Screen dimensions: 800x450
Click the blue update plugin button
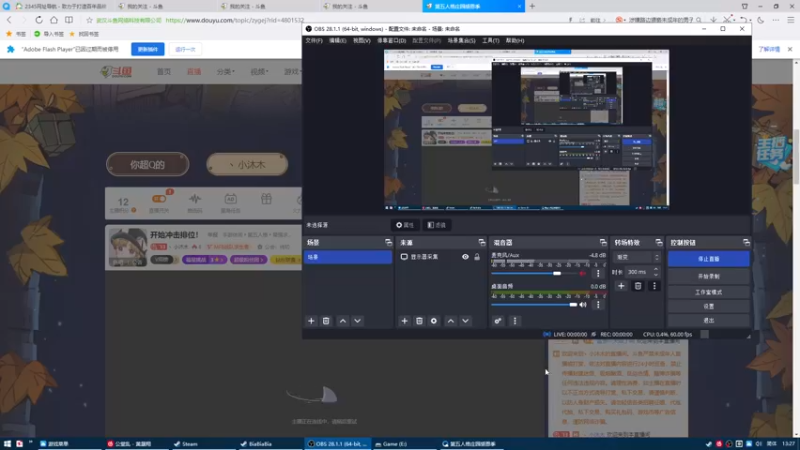coord(147,49)
